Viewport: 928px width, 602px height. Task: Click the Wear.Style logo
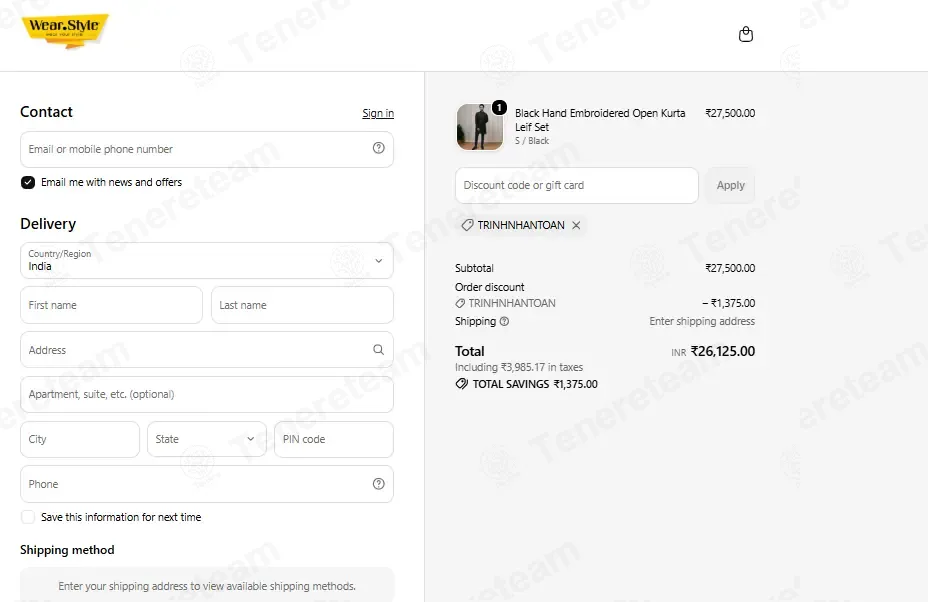click(x=65, y=30)
